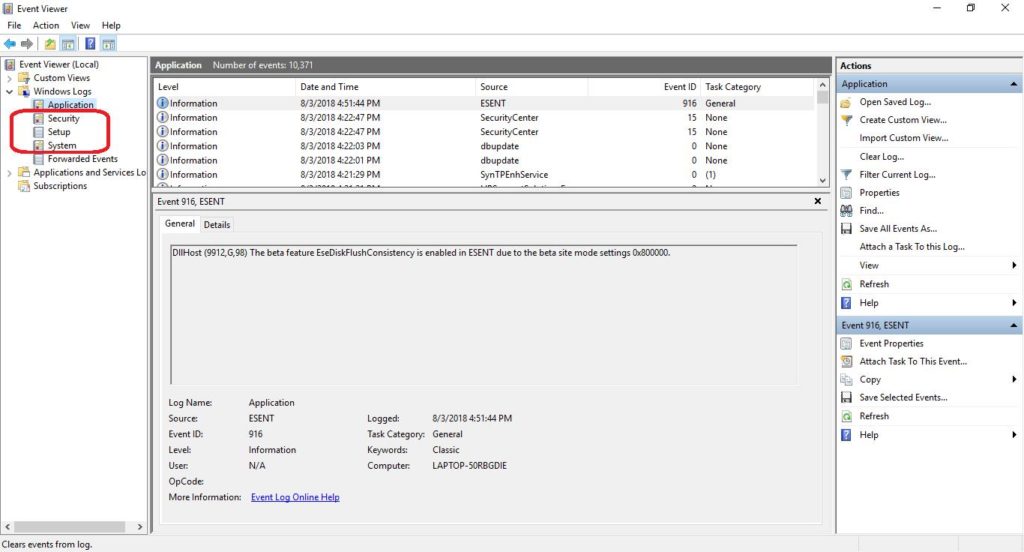
Task: Click the Attach Task To This Event icon
Action: coord(846,361)
